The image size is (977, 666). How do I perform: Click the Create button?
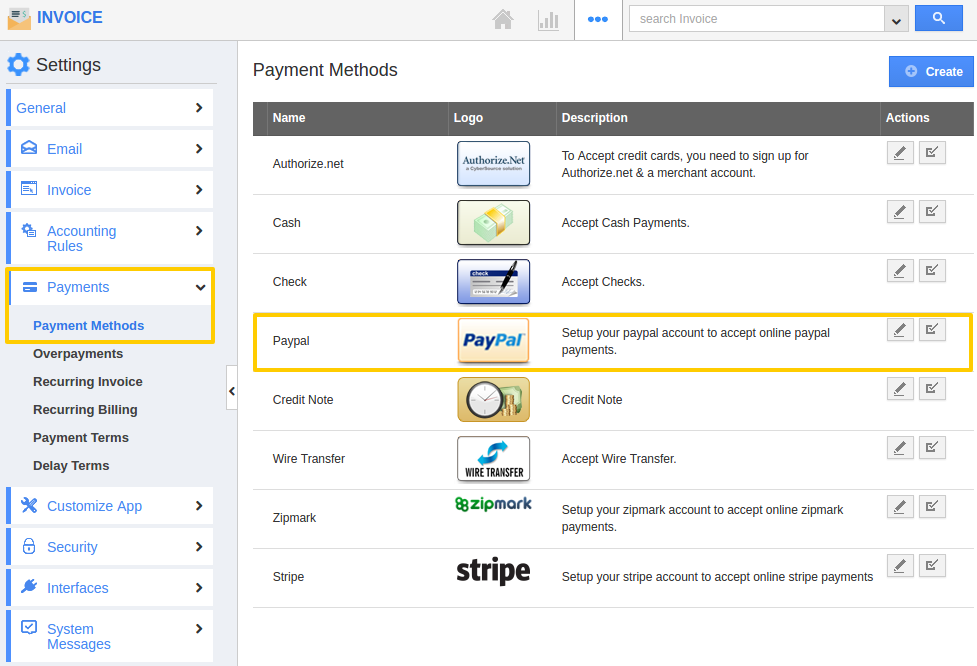(931, 72)
